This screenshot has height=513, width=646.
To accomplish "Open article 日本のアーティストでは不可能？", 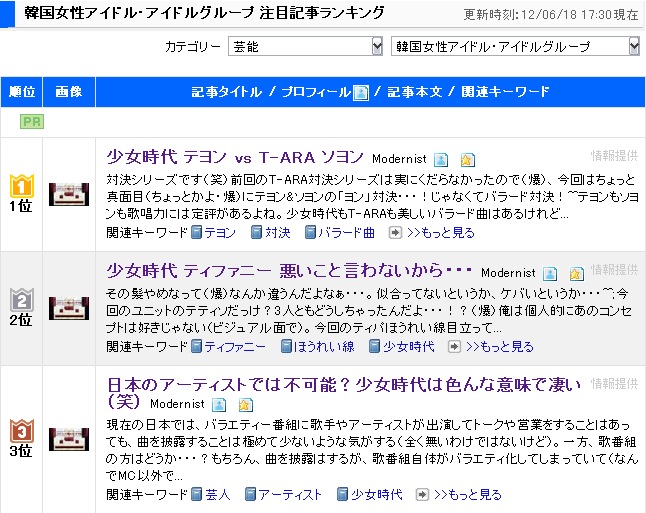I will (x=344, y=393).
